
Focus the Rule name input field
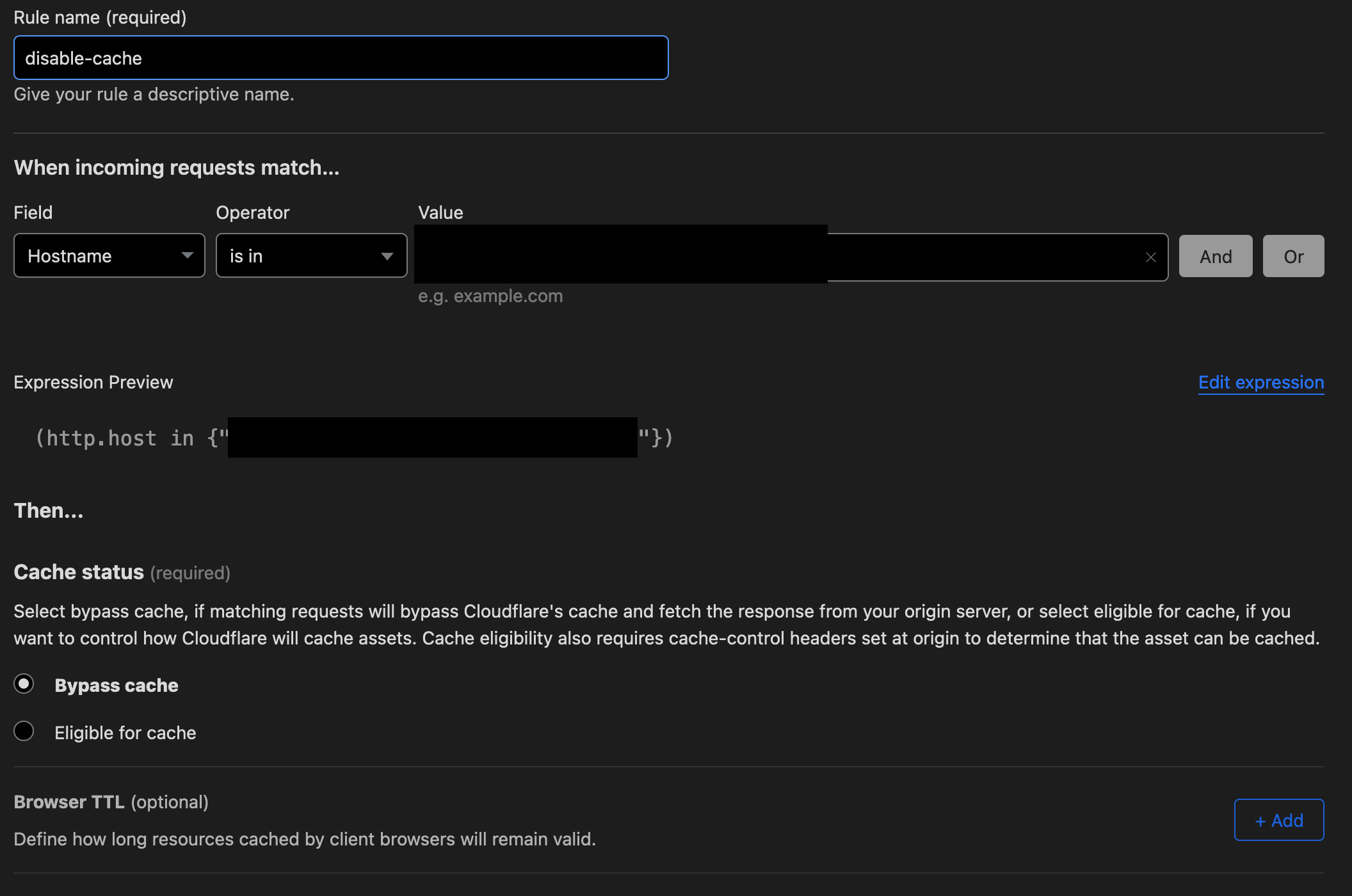click(x=341, y=58)
